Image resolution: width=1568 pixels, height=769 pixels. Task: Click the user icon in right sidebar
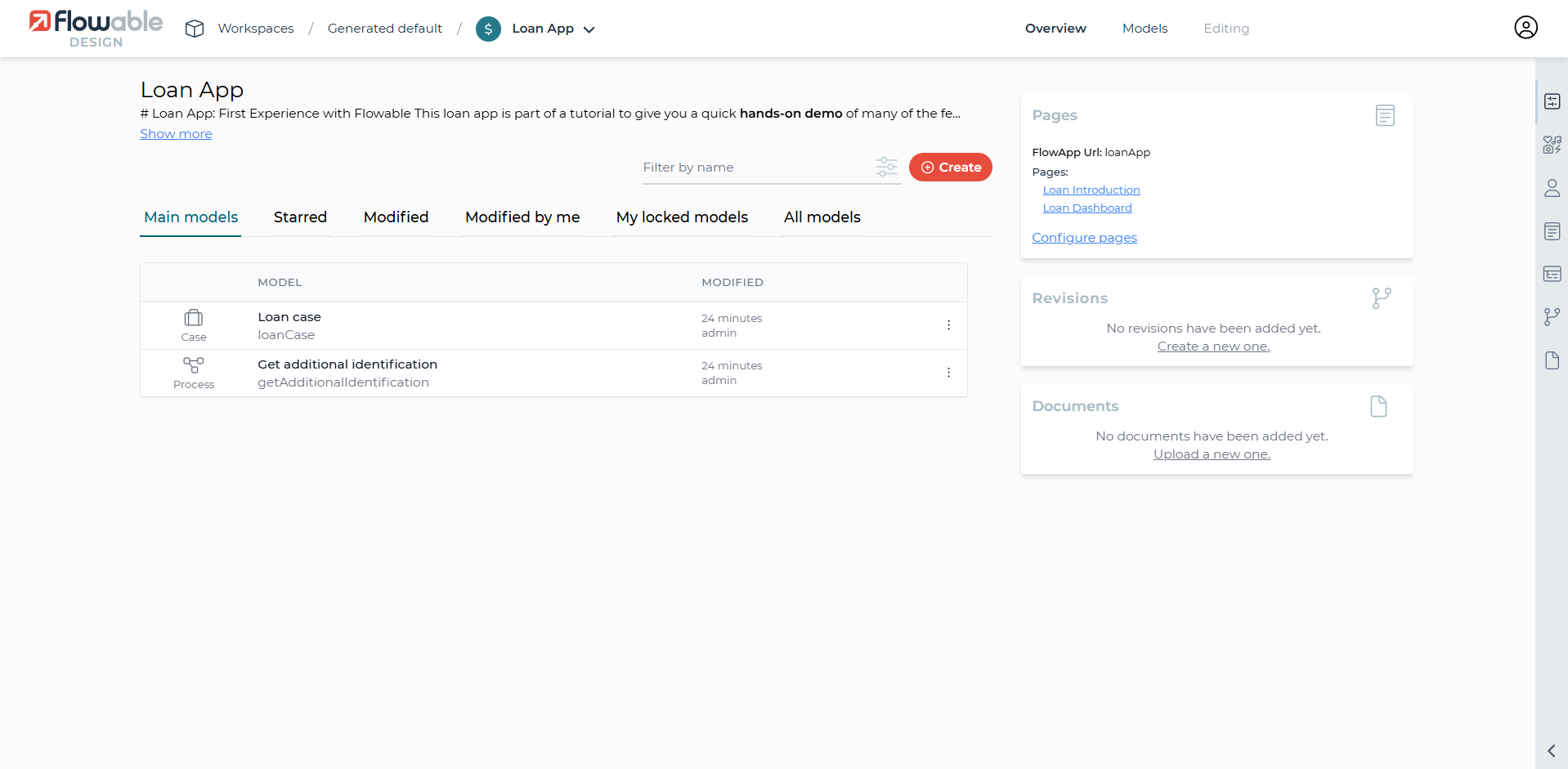tap(1552, 188)
